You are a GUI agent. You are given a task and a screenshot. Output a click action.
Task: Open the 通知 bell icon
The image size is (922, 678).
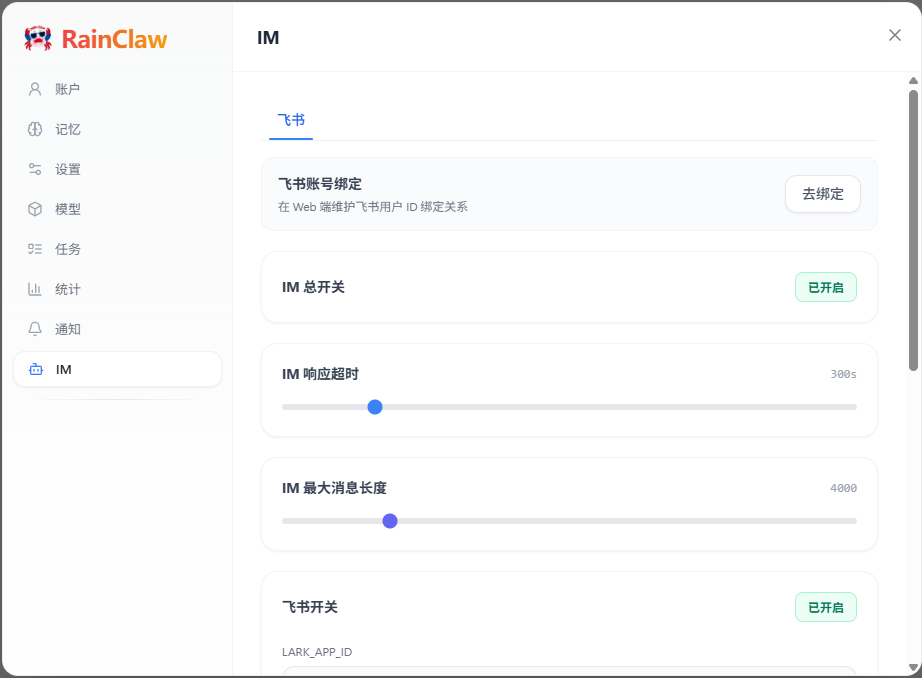[x=35, y=329]
